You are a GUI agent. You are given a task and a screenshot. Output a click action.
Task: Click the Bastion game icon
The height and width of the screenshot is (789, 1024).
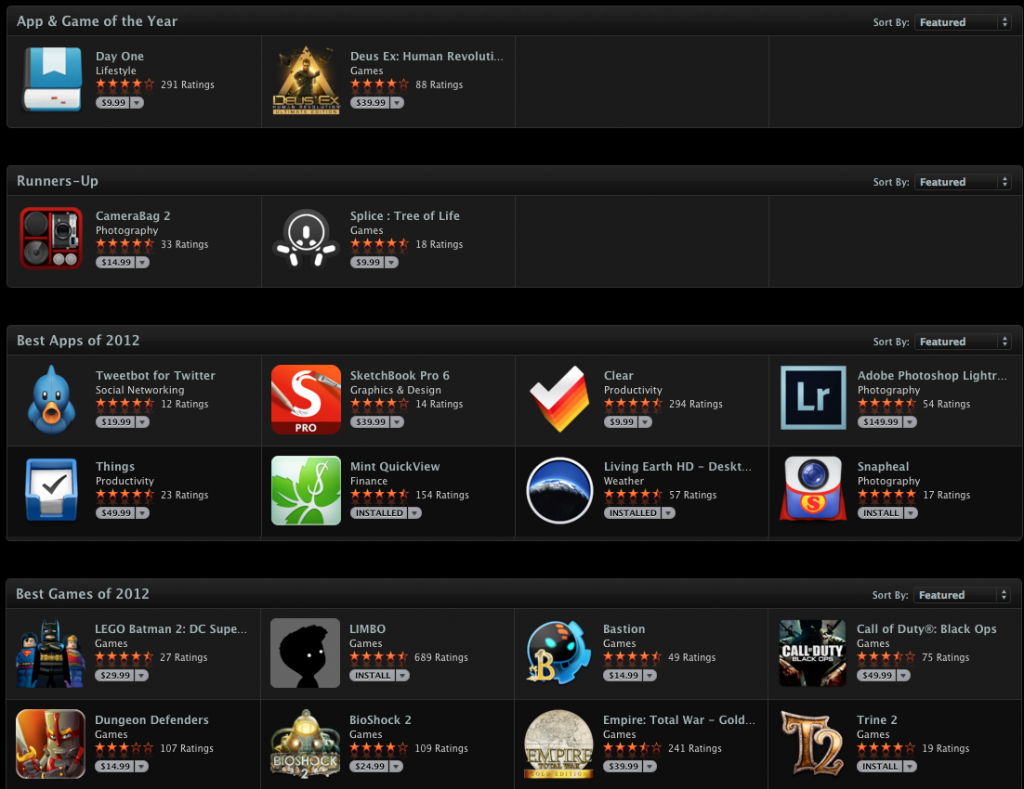click(560, 653)
